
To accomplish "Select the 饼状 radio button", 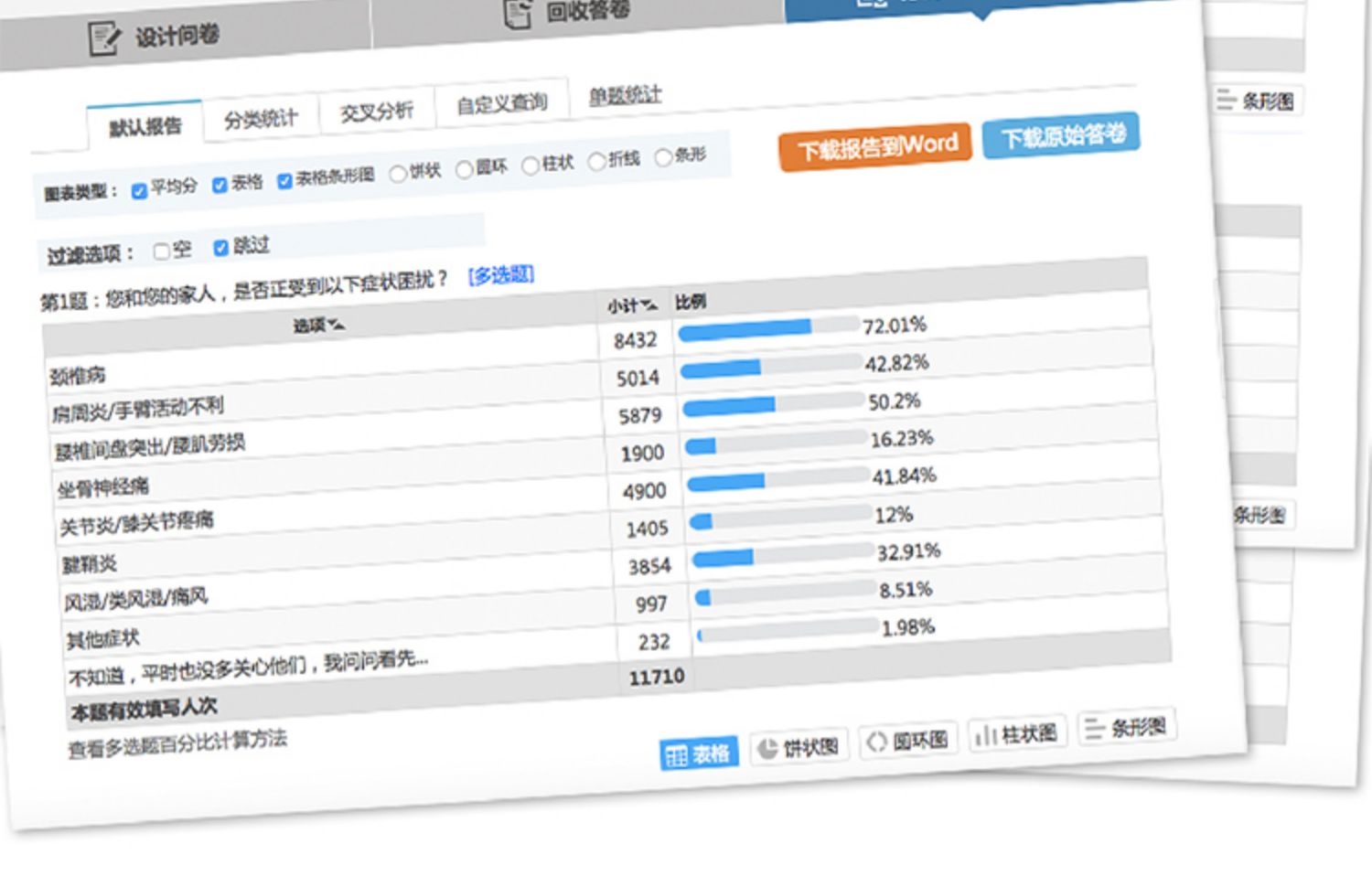I will 398,174.
